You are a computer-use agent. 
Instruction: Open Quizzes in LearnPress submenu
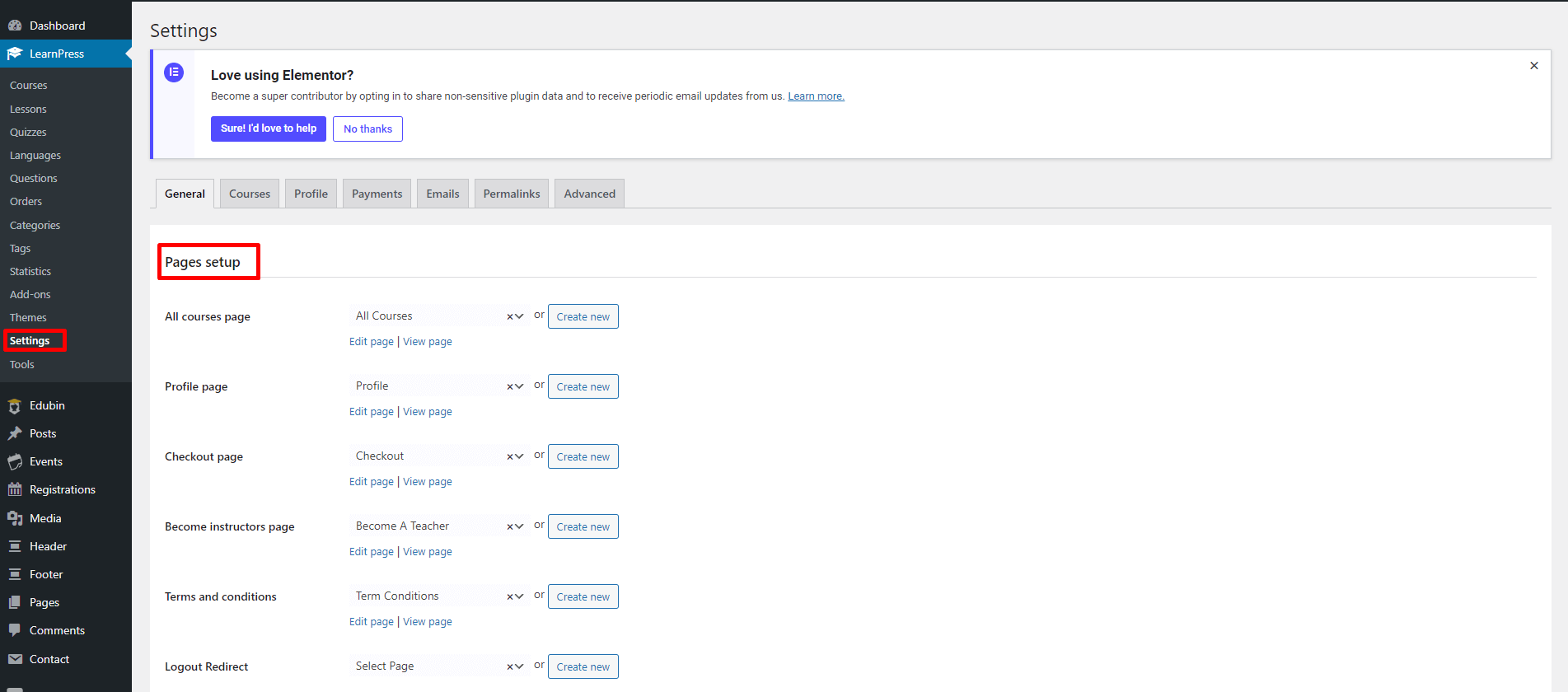[28, 132]
